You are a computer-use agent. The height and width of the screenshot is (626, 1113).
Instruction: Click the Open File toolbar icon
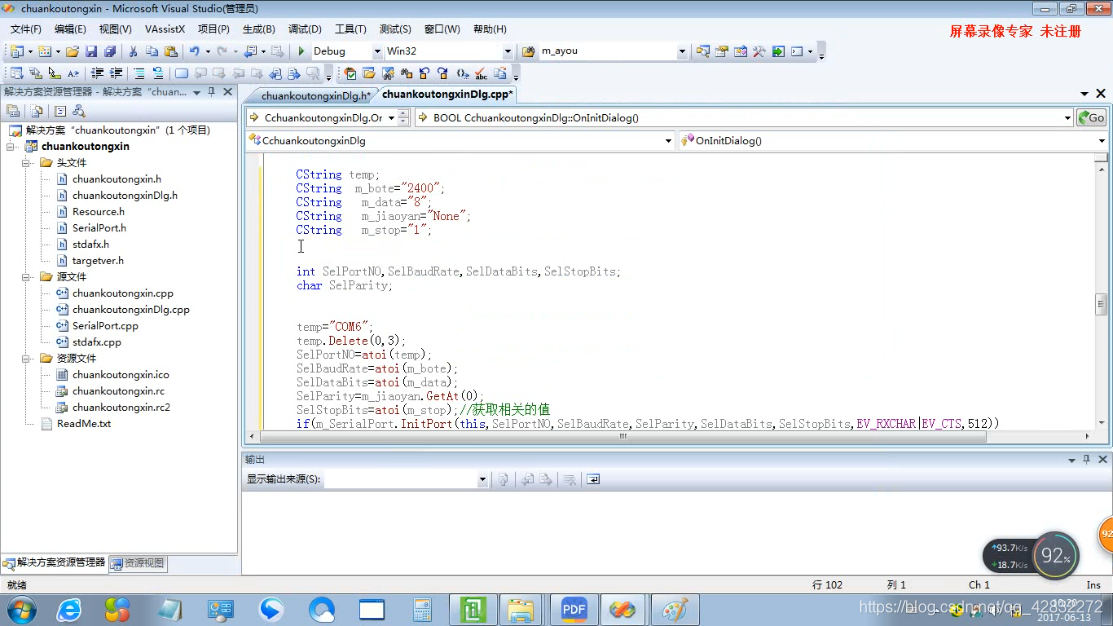point(72,51)
